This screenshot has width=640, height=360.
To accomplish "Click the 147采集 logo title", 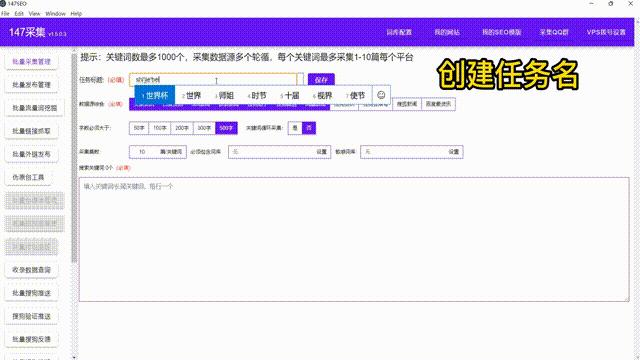I will coord(27,32).
